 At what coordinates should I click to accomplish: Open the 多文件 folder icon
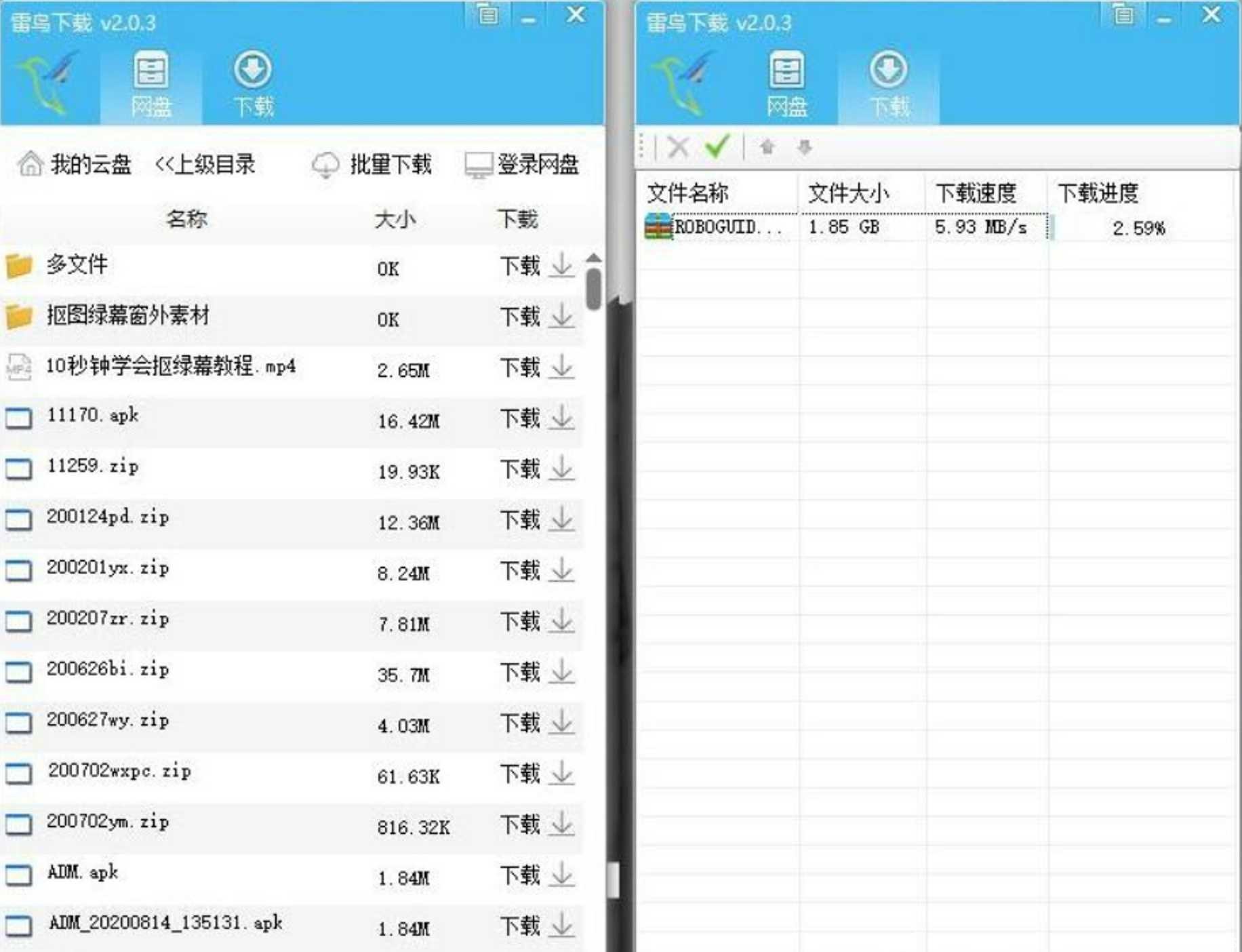point(19,266)
